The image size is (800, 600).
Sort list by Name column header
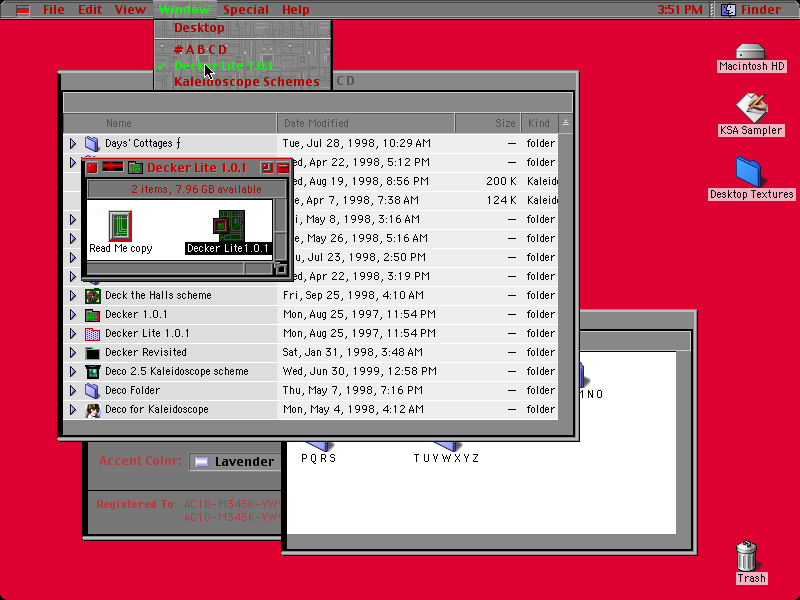[x=170, y=123]
